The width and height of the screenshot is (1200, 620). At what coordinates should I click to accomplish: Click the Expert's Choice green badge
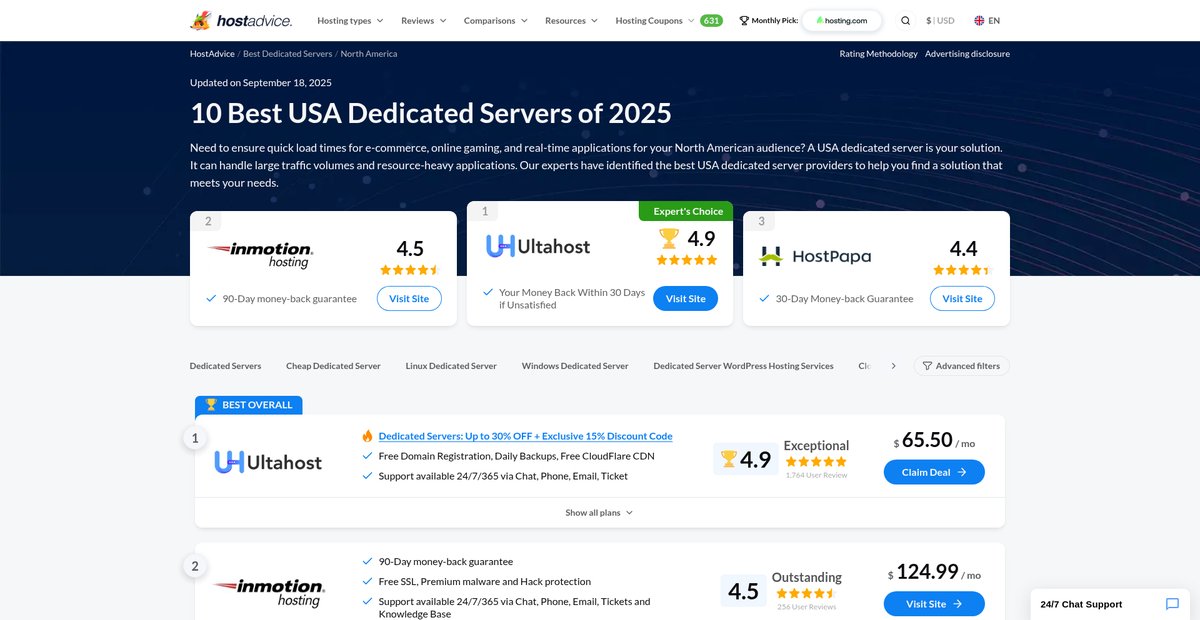coord(686,210)
